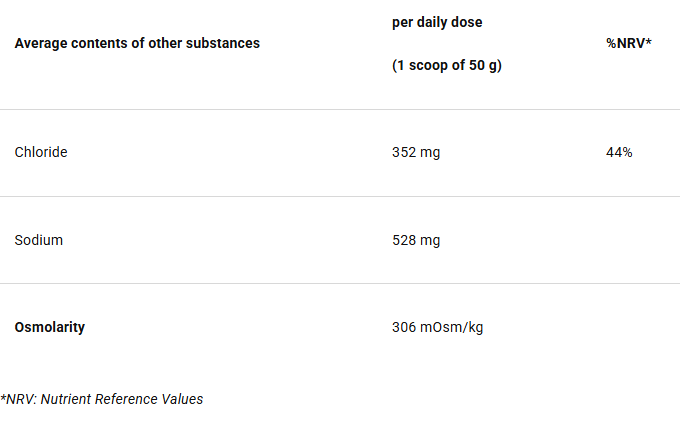Click the empty %NRV cell for Sodium
680x434 pixels.
tap(628, 240)
